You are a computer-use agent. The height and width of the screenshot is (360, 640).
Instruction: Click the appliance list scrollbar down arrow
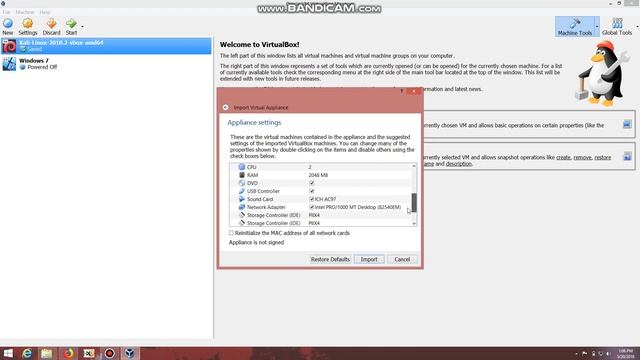414,223
